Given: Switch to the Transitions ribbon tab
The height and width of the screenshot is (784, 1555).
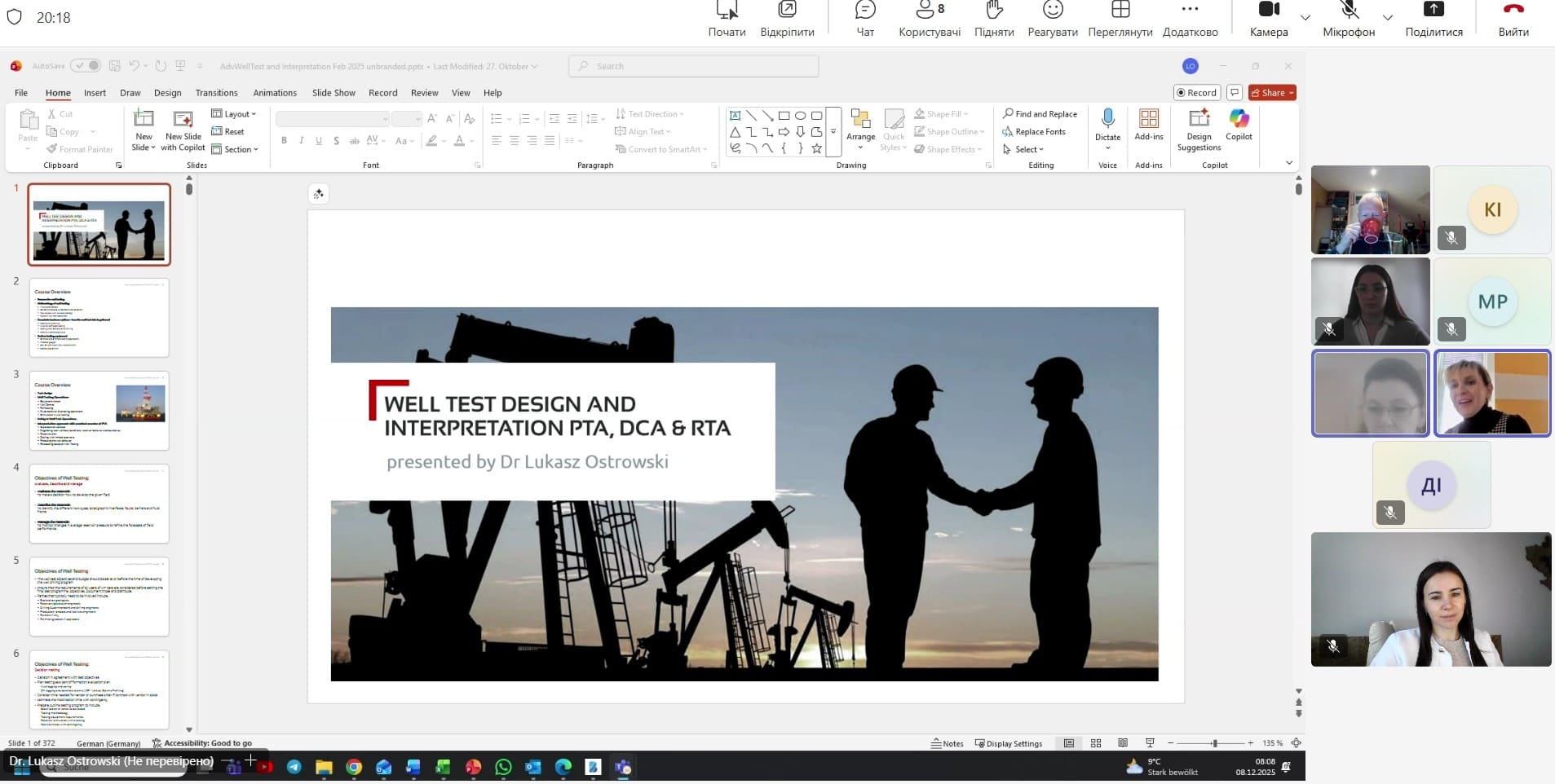Looking at the screenshot, I should (216, 93).
